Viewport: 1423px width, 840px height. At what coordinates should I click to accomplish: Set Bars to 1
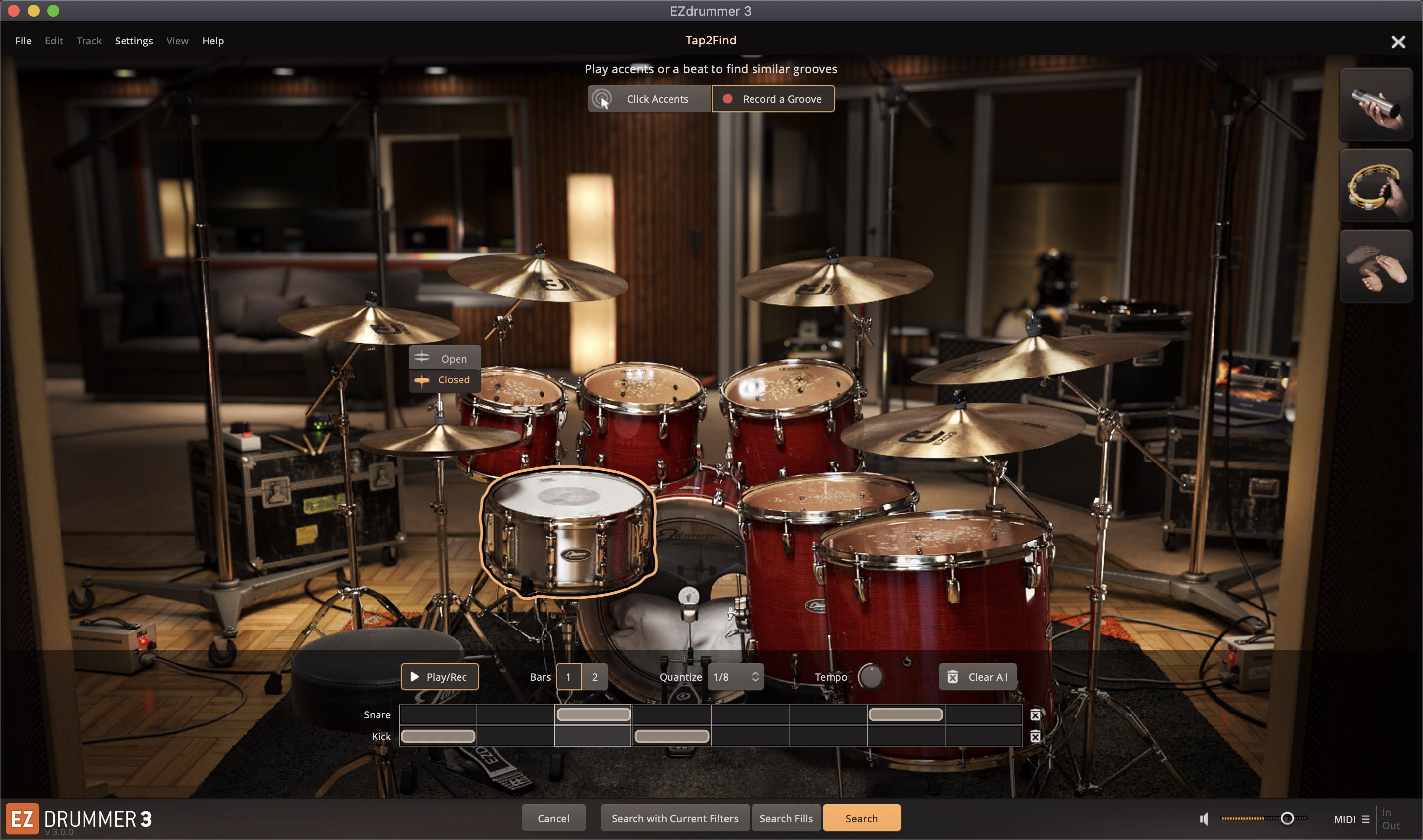[568, 677]
